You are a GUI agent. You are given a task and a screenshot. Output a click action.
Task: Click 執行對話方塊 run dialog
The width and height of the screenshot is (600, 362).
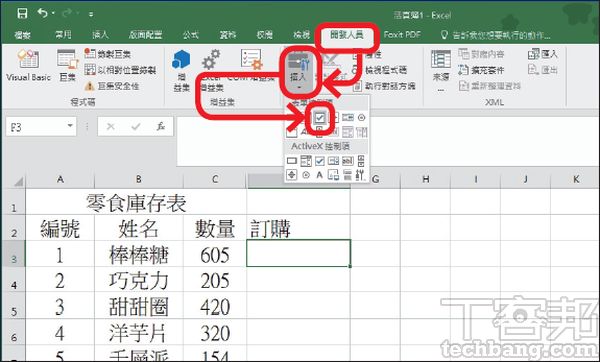click(384, 86)
